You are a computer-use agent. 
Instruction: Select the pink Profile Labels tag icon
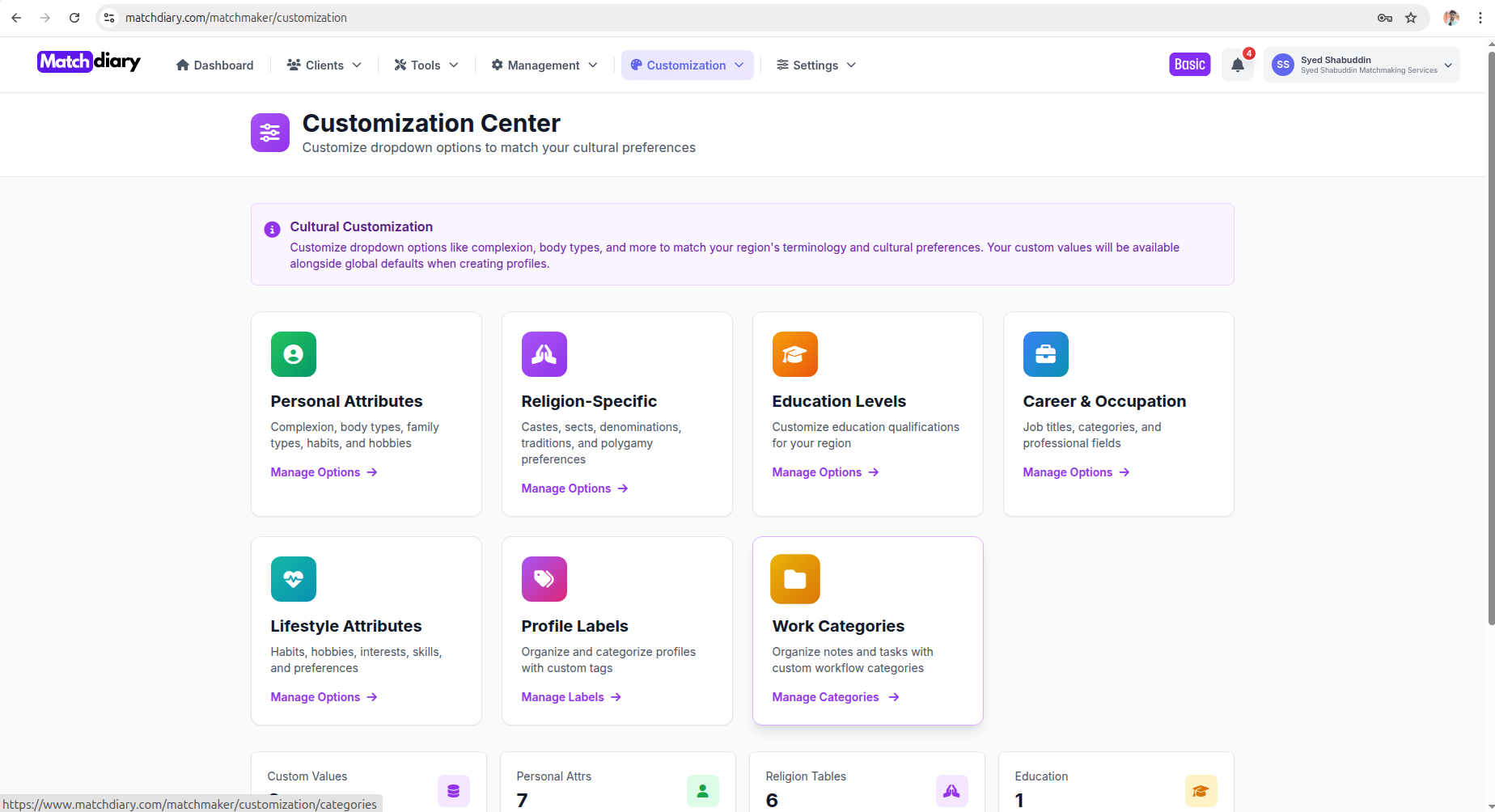point(544,578)
